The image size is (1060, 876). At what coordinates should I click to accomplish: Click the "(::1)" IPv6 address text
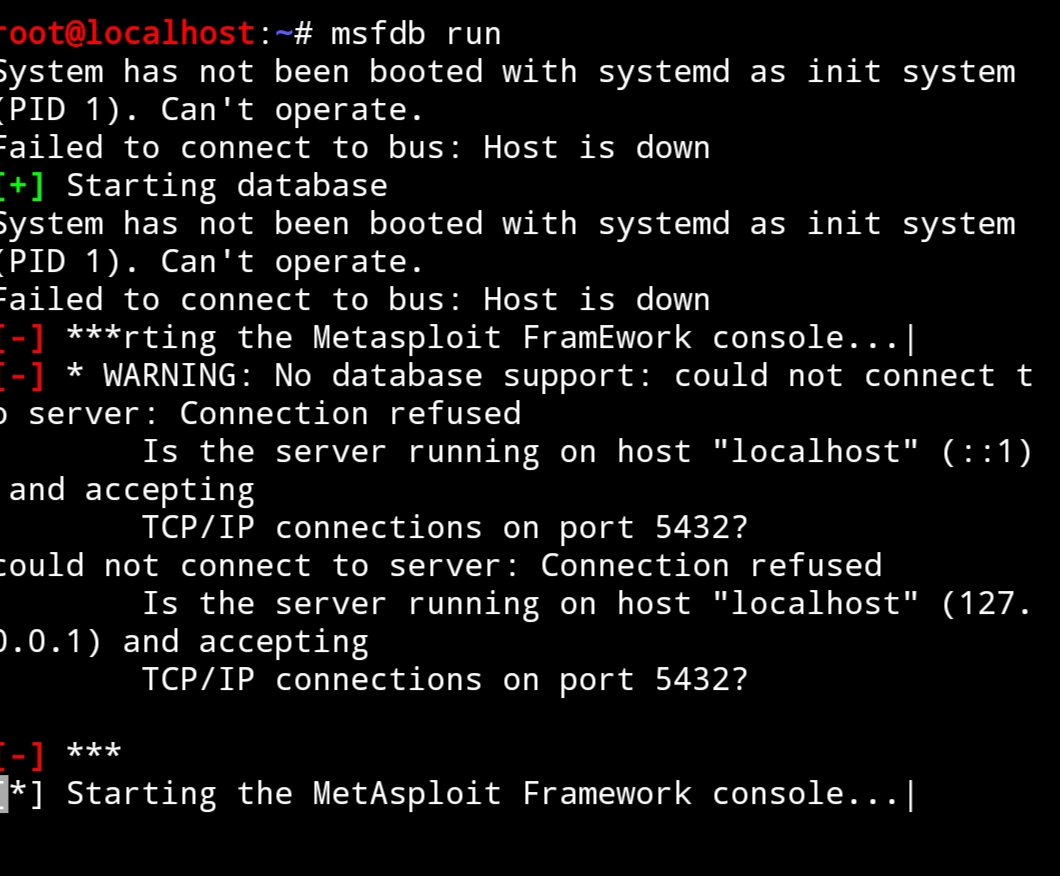(986, 452)
